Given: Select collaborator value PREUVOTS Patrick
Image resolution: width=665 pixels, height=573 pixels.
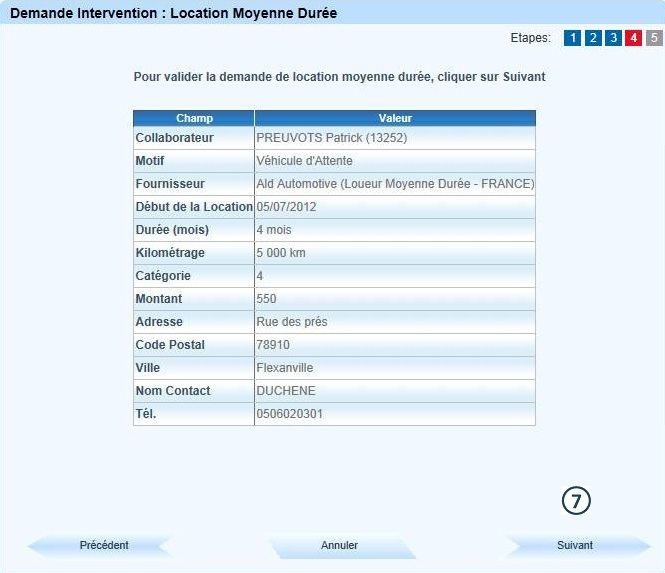Looking at the screenshot, I should [332, 138].
